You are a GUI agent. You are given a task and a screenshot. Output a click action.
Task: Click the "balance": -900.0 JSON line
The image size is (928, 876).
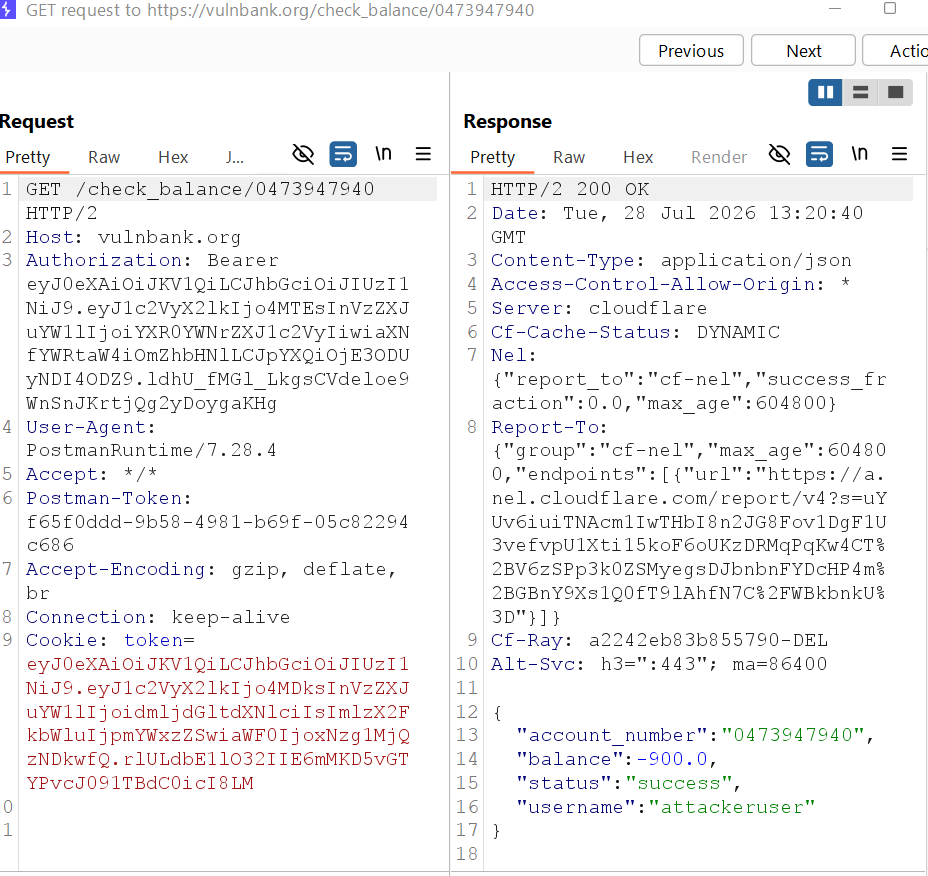point(616,759)
